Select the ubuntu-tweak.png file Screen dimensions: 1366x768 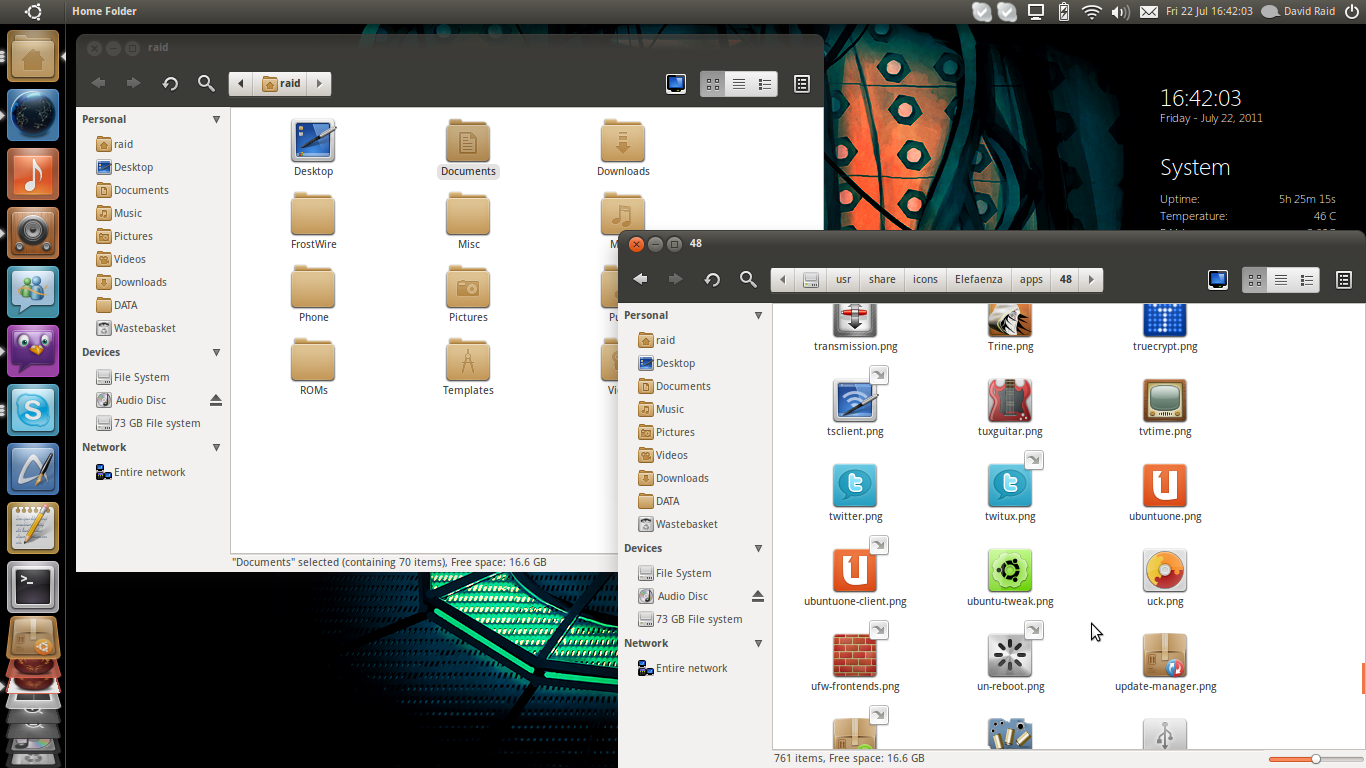[1010, 578]
